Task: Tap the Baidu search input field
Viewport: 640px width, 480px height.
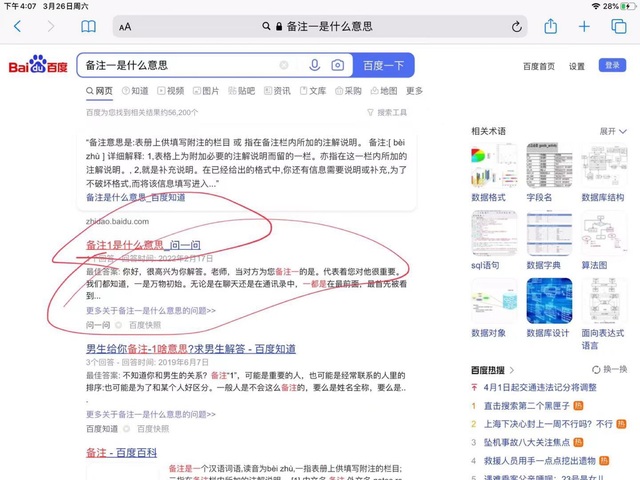Action: click(x=180, y=66)
